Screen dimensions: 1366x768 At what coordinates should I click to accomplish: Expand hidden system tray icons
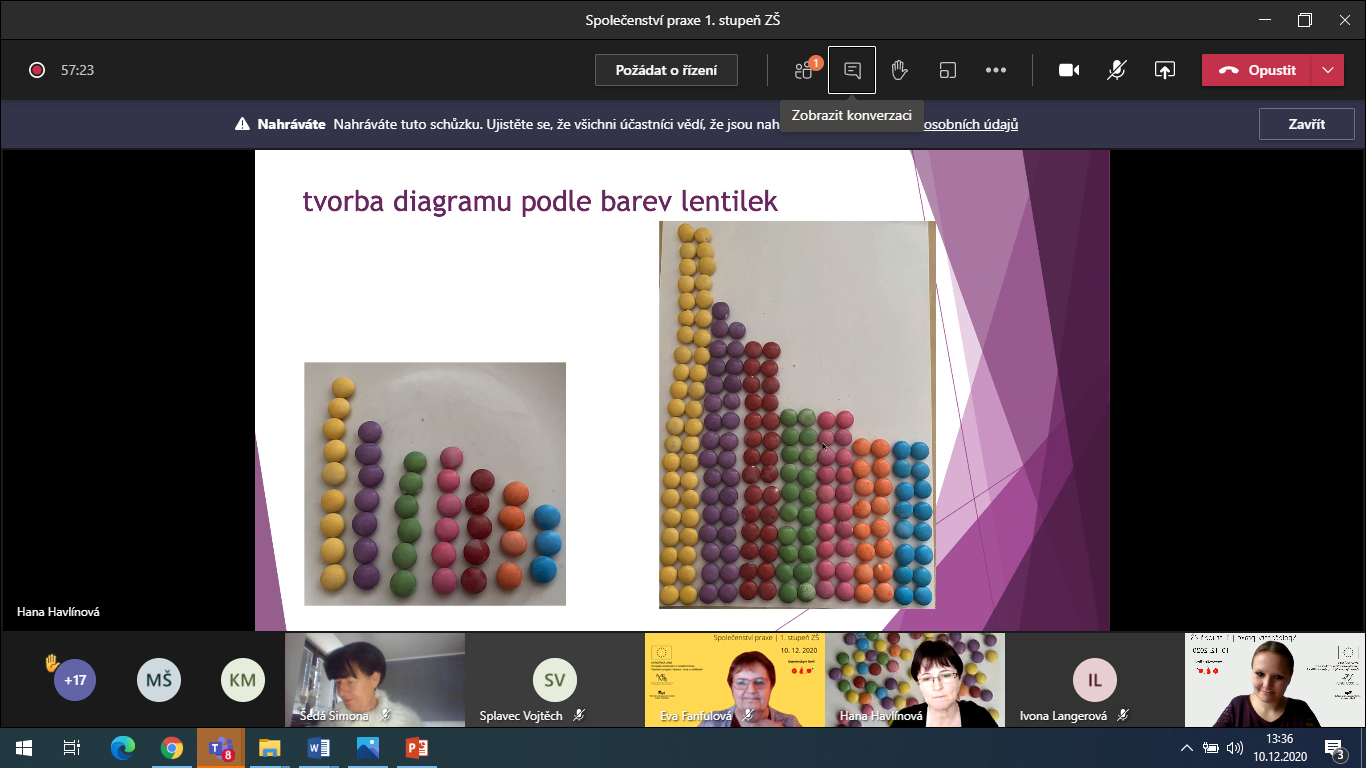pos(1186,747)
